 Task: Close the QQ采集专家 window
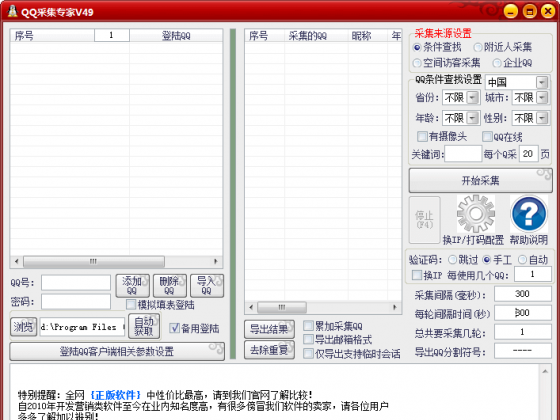coord(548,11)
